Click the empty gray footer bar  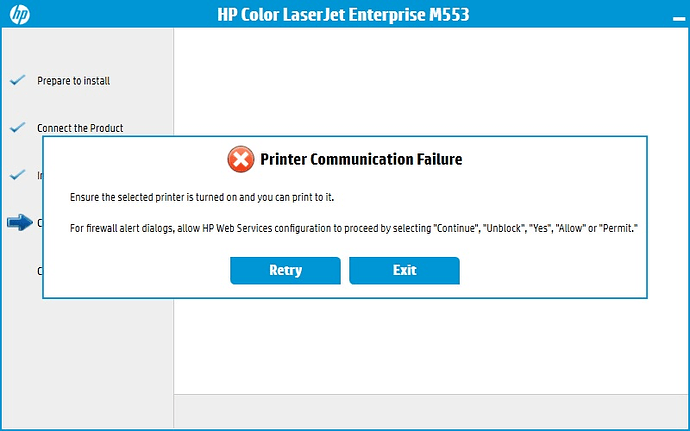[430, 411]
